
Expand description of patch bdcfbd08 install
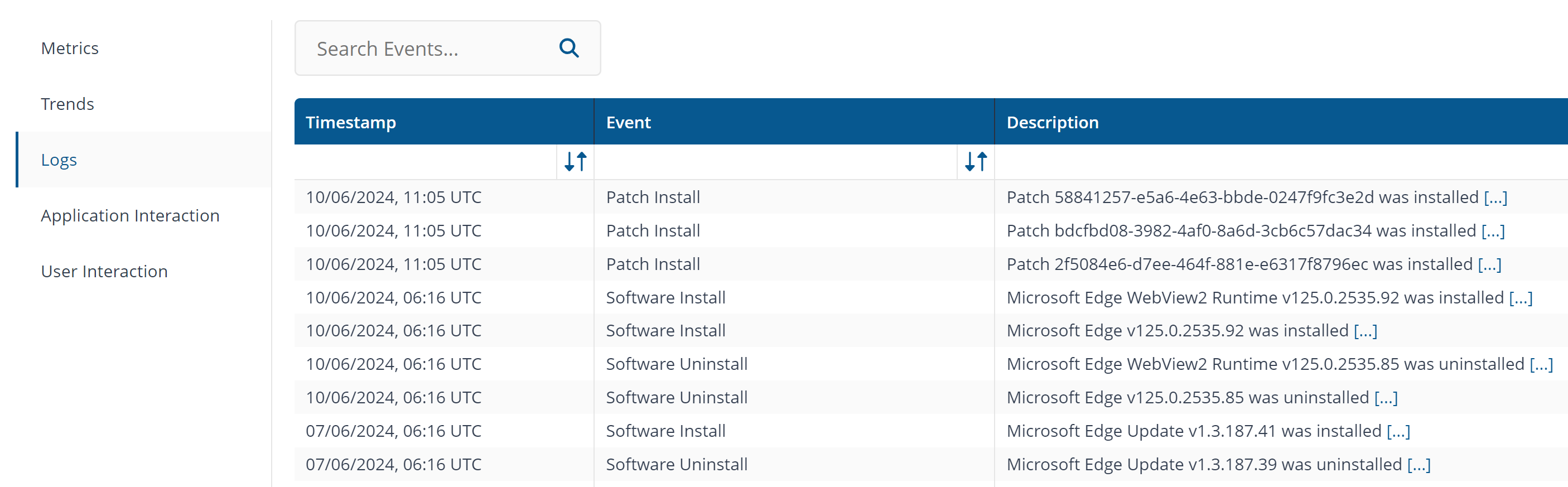coord(1493,232)
